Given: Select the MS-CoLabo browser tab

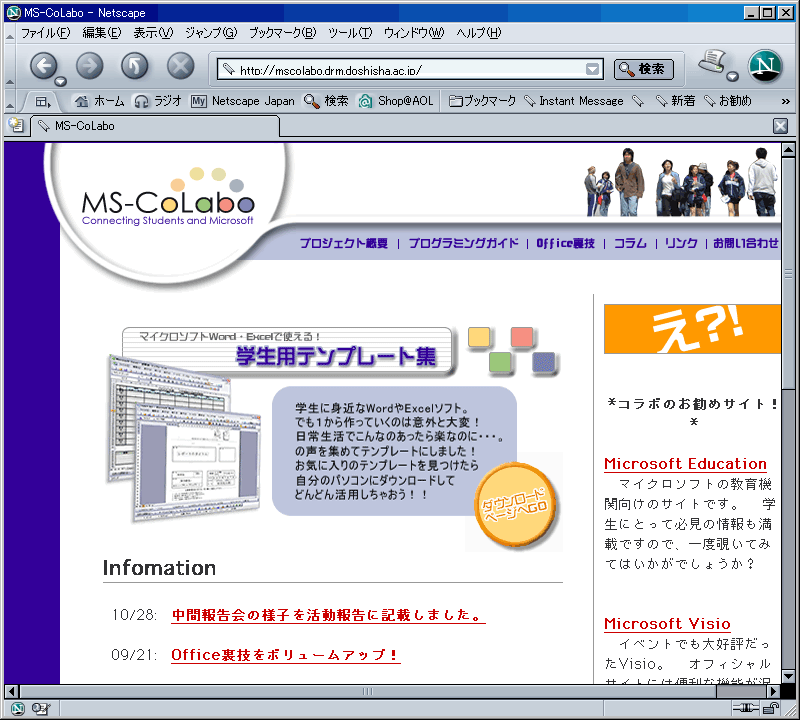Looking at the screenshot, I should (x=155, y=126).
